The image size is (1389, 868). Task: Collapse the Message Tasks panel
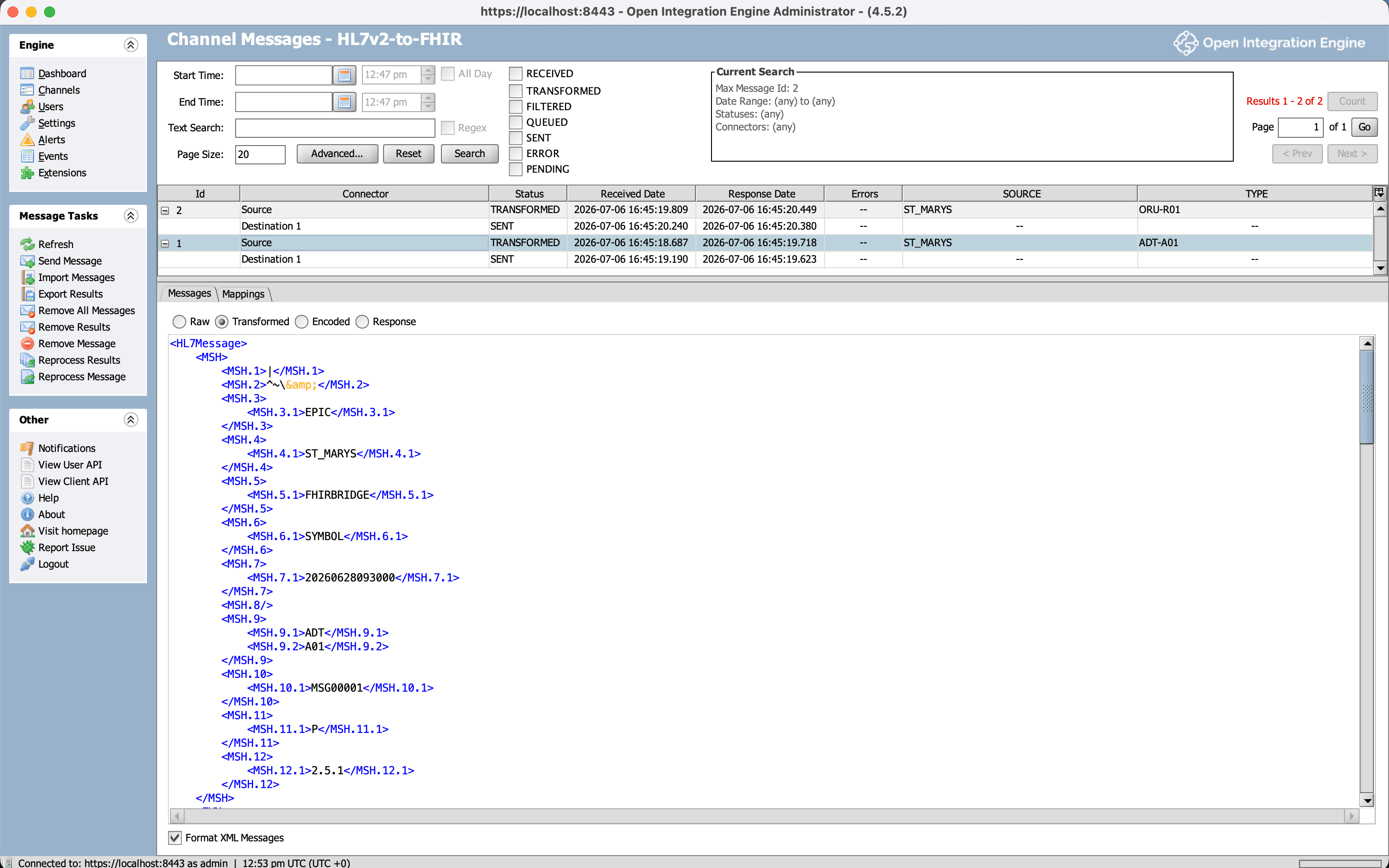point(131,216)
